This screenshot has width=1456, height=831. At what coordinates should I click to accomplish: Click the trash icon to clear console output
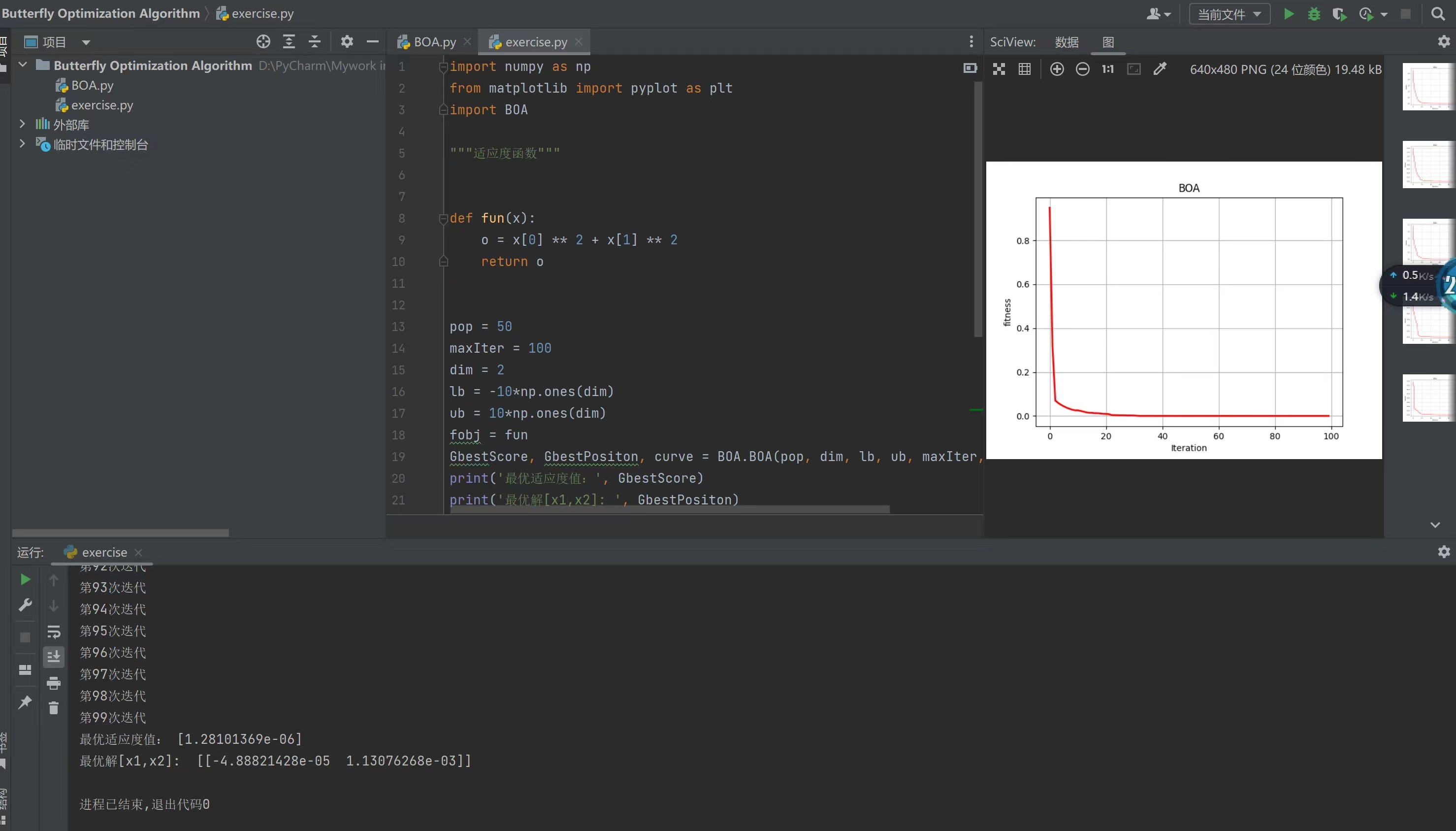[x=54, y=708]
